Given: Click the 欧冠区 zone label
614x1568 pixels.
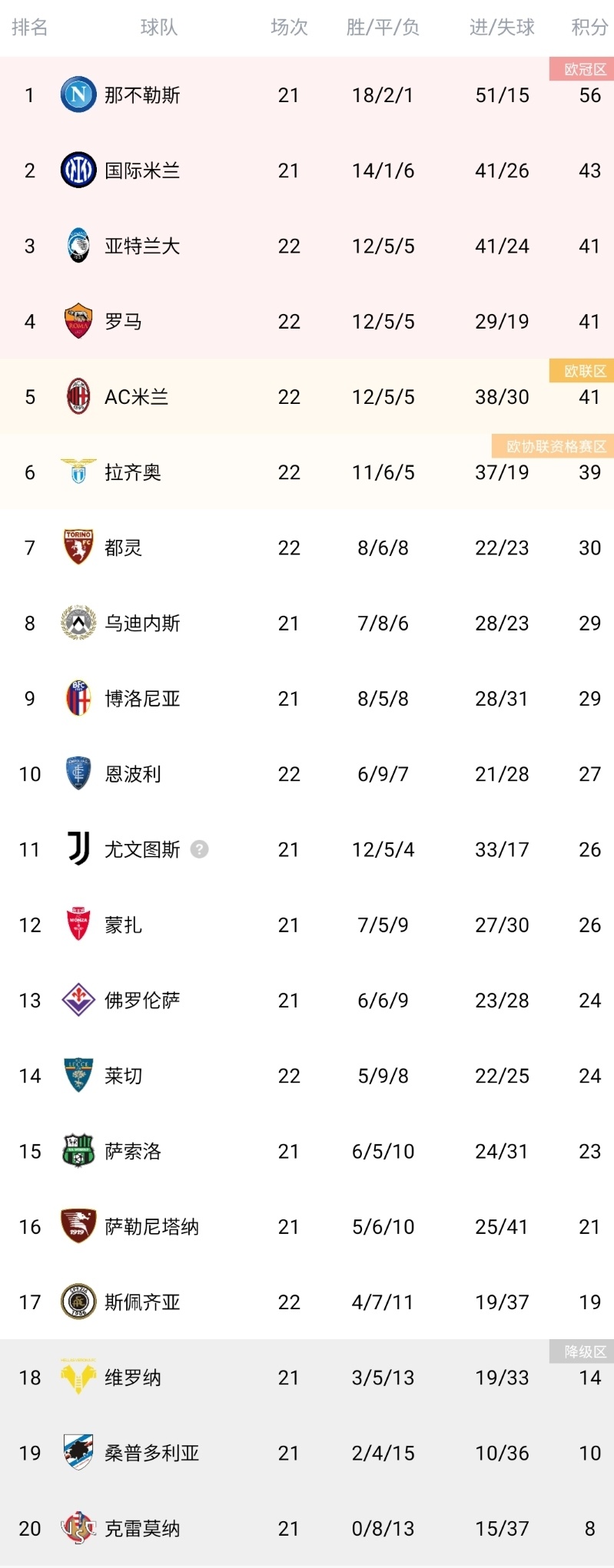Looking at the screenshot, I should [585, 69].
